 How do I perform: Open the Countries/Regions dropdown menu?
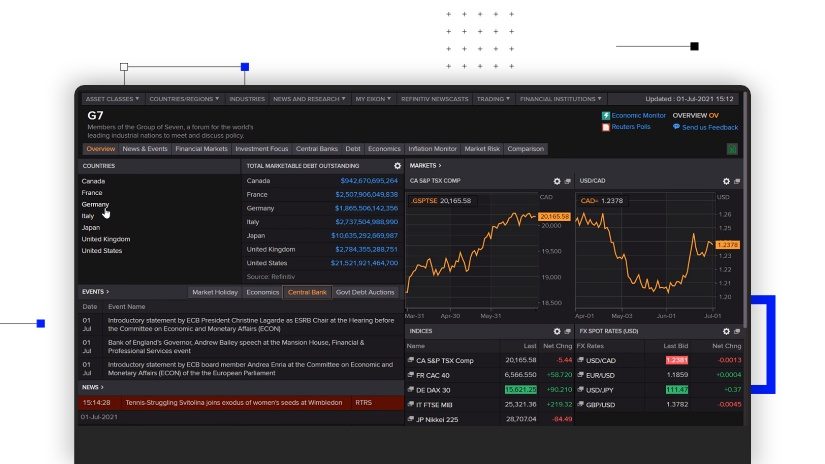coord(184,99)
